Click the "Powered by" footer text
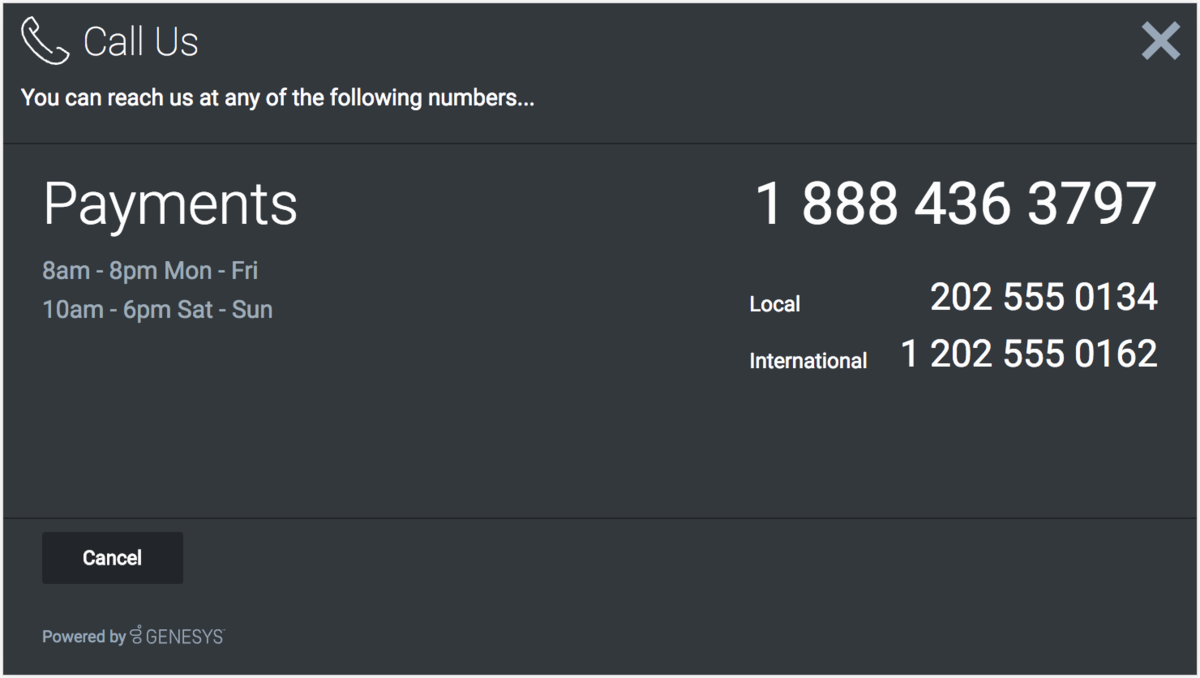This screenshot has height=678, width=1200. click(84, 637)
